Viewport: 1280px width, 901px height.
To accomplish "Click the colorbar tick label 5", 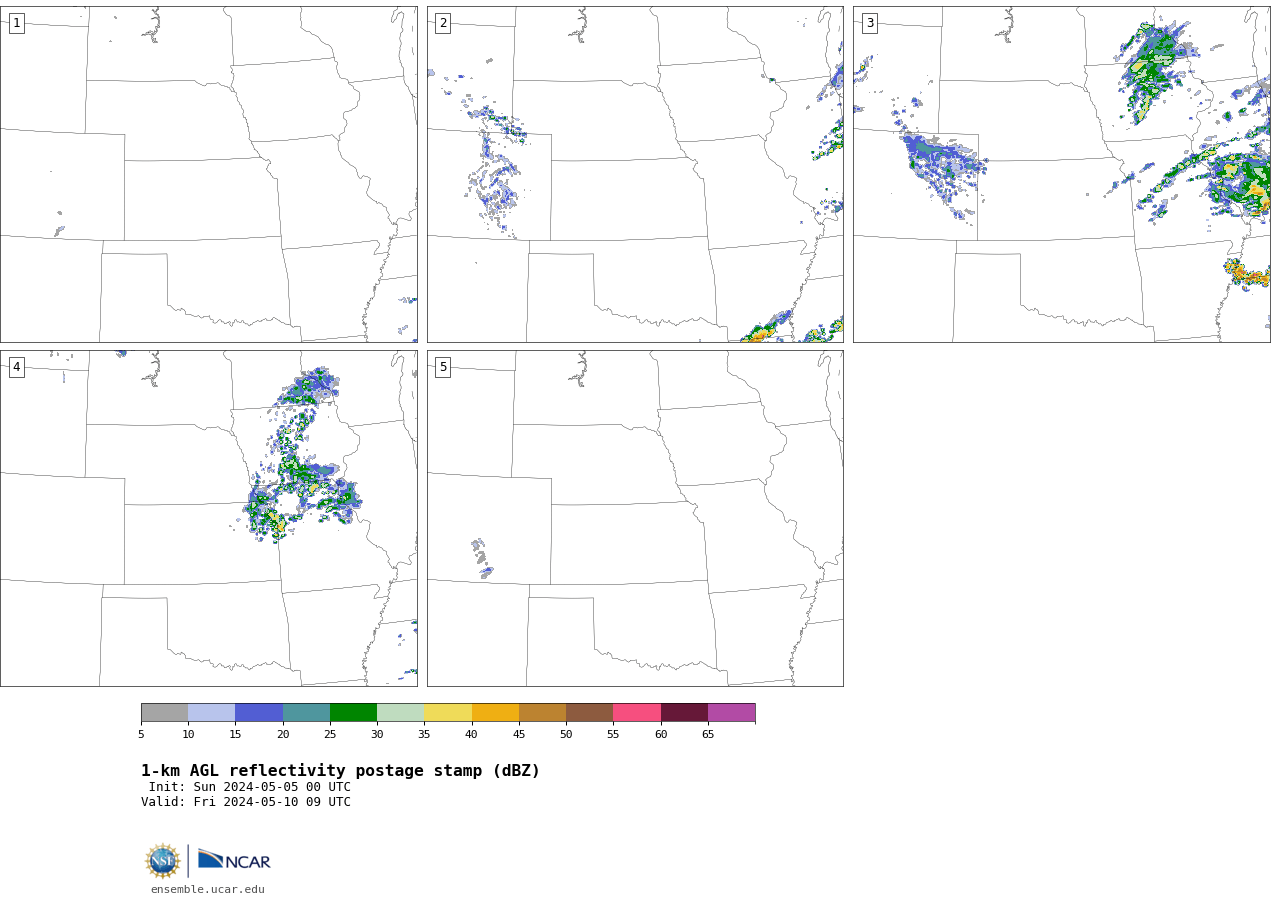I will (x=141, y=735).
